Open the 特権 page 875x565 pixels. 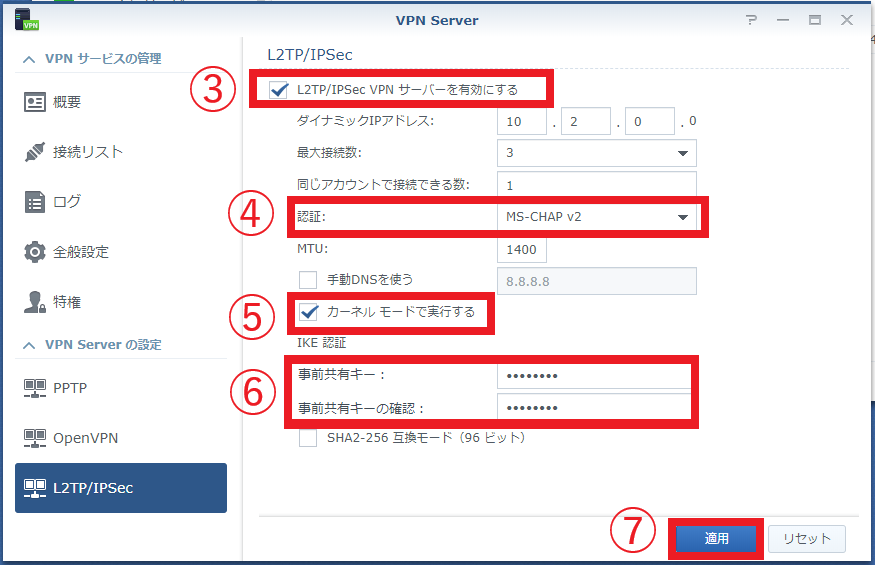click(x=121, y=302)
